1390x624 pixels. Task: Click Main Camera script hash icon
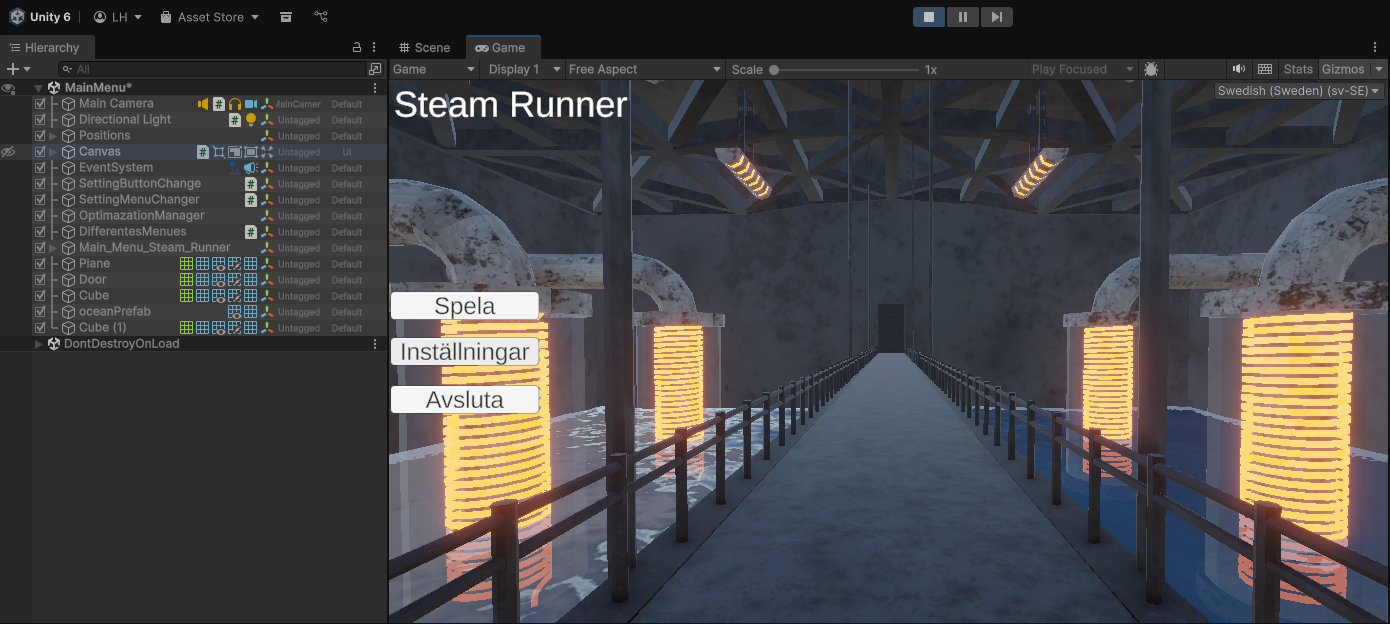click(219, 104)
